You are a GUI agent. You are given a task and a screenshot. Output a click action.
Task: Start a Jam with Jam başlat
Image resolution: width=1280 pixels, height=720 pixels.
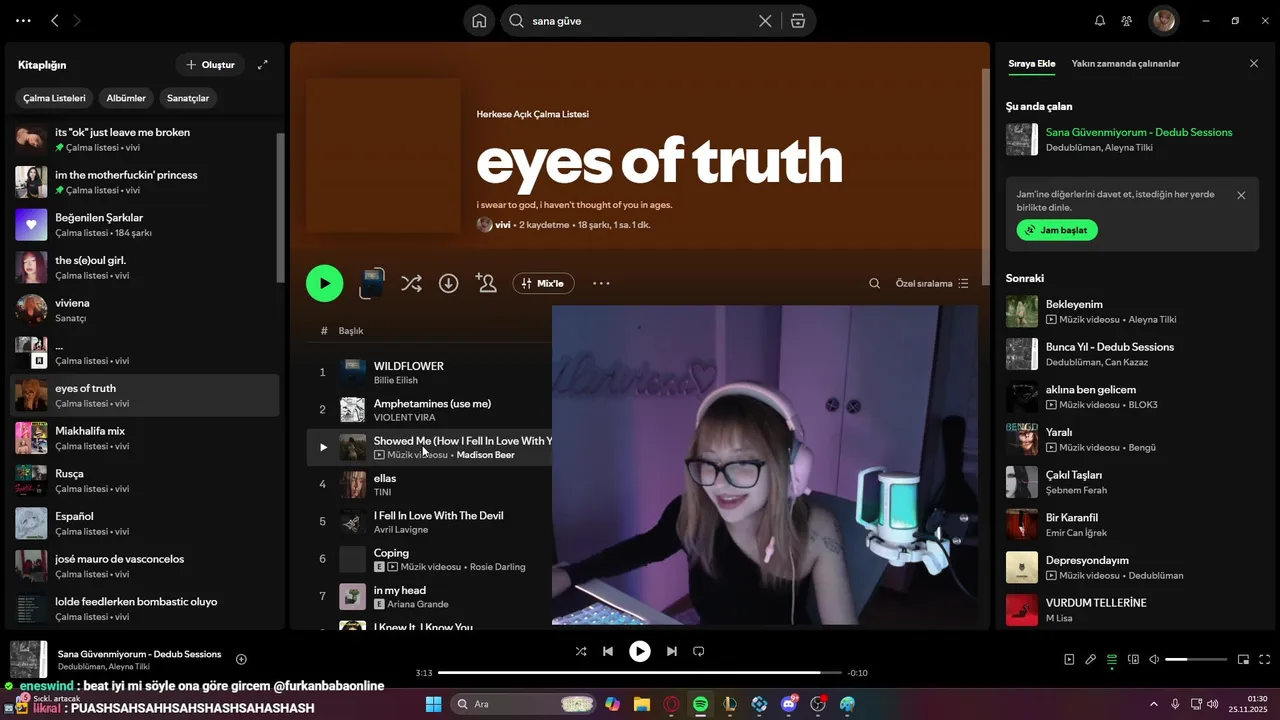pos(1057,230)
